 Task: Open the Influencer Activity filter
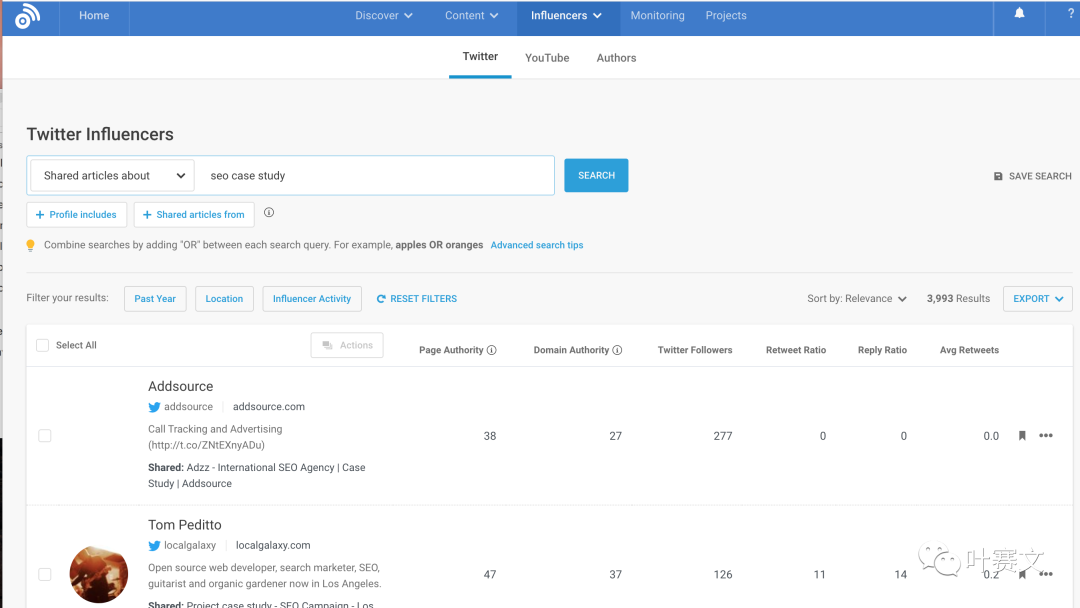tap(312, 299)
